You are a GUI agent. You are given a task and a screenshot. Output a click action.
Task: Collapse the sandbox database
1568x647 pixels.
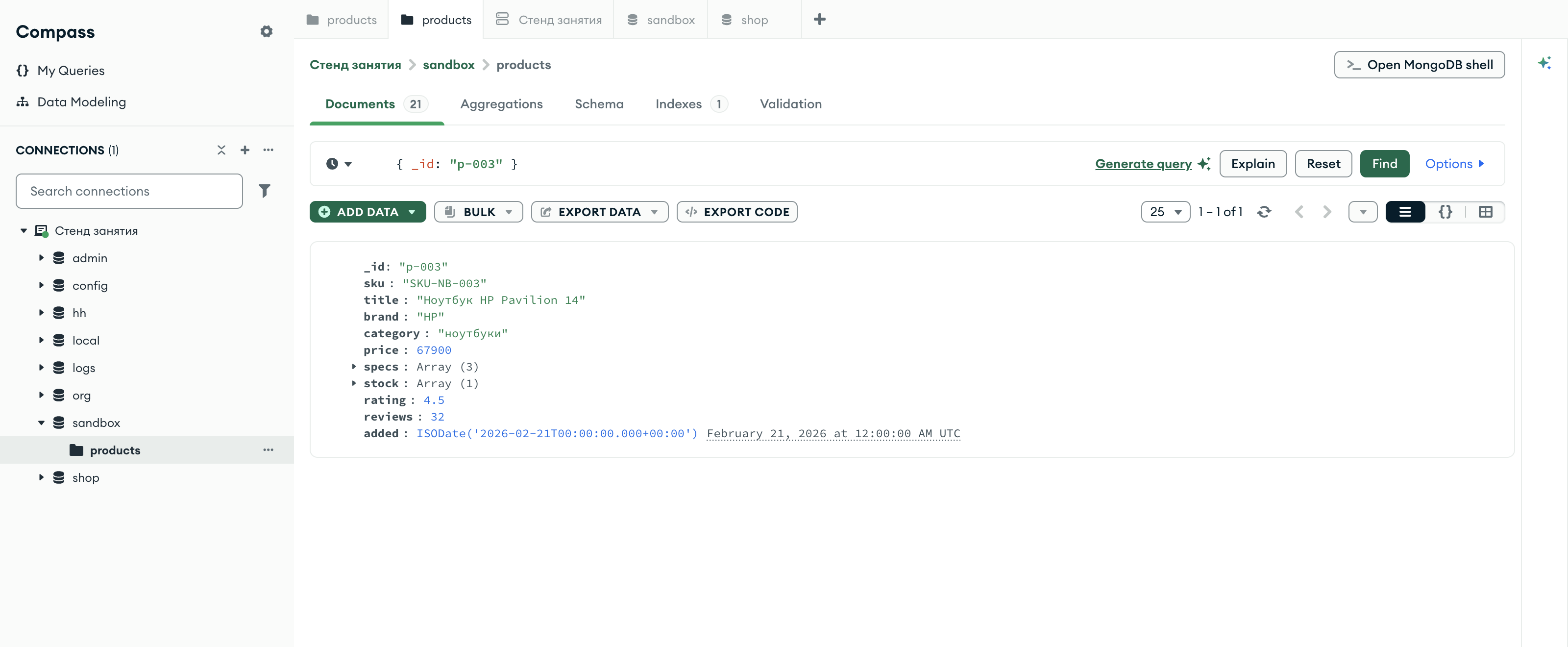pos(41,423)
